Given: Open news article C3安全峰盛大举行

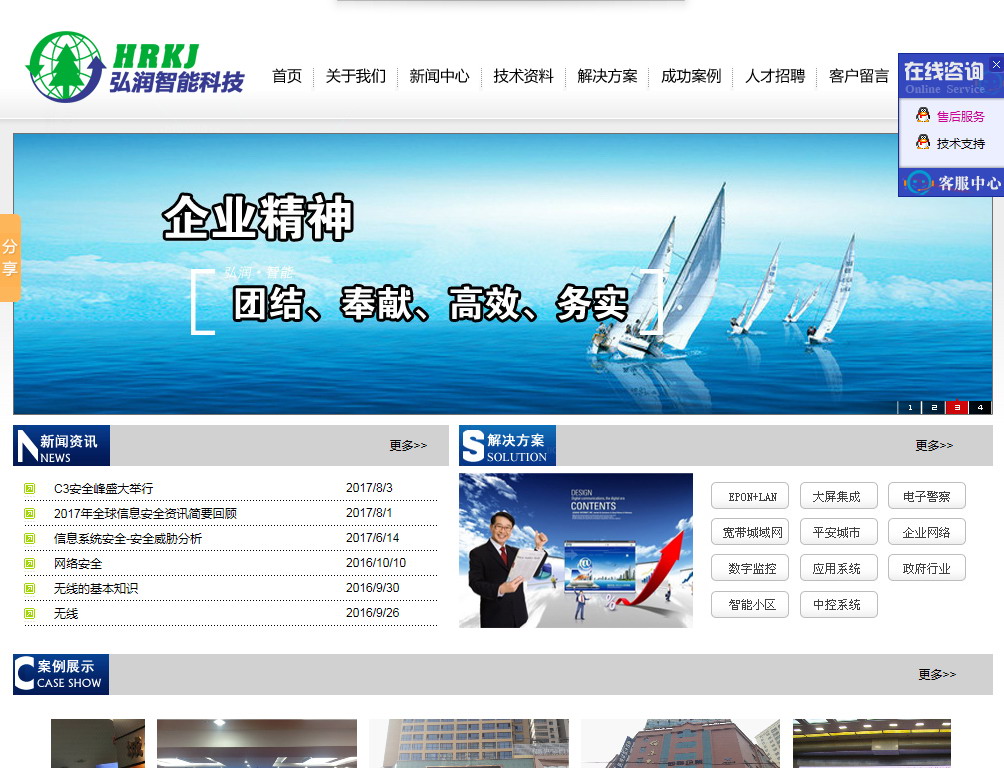Looking at the screenshot, I should 104,489.
